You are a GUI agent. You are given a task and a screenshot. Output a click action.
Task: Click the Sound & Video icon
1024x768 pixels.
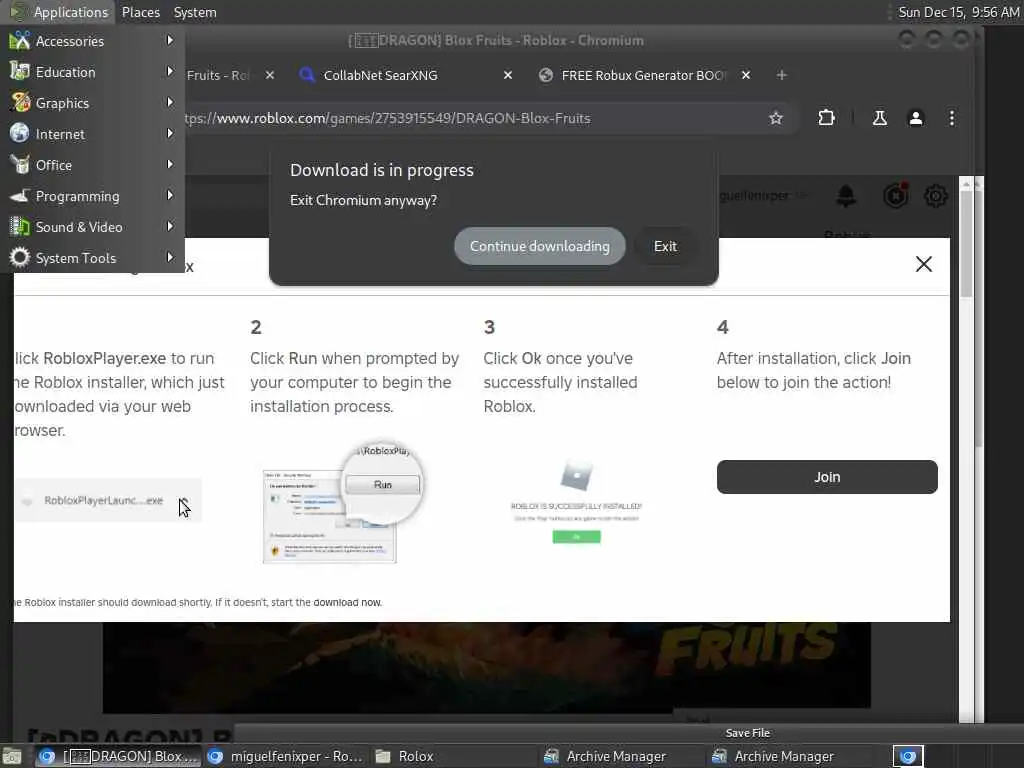[20, 227]
